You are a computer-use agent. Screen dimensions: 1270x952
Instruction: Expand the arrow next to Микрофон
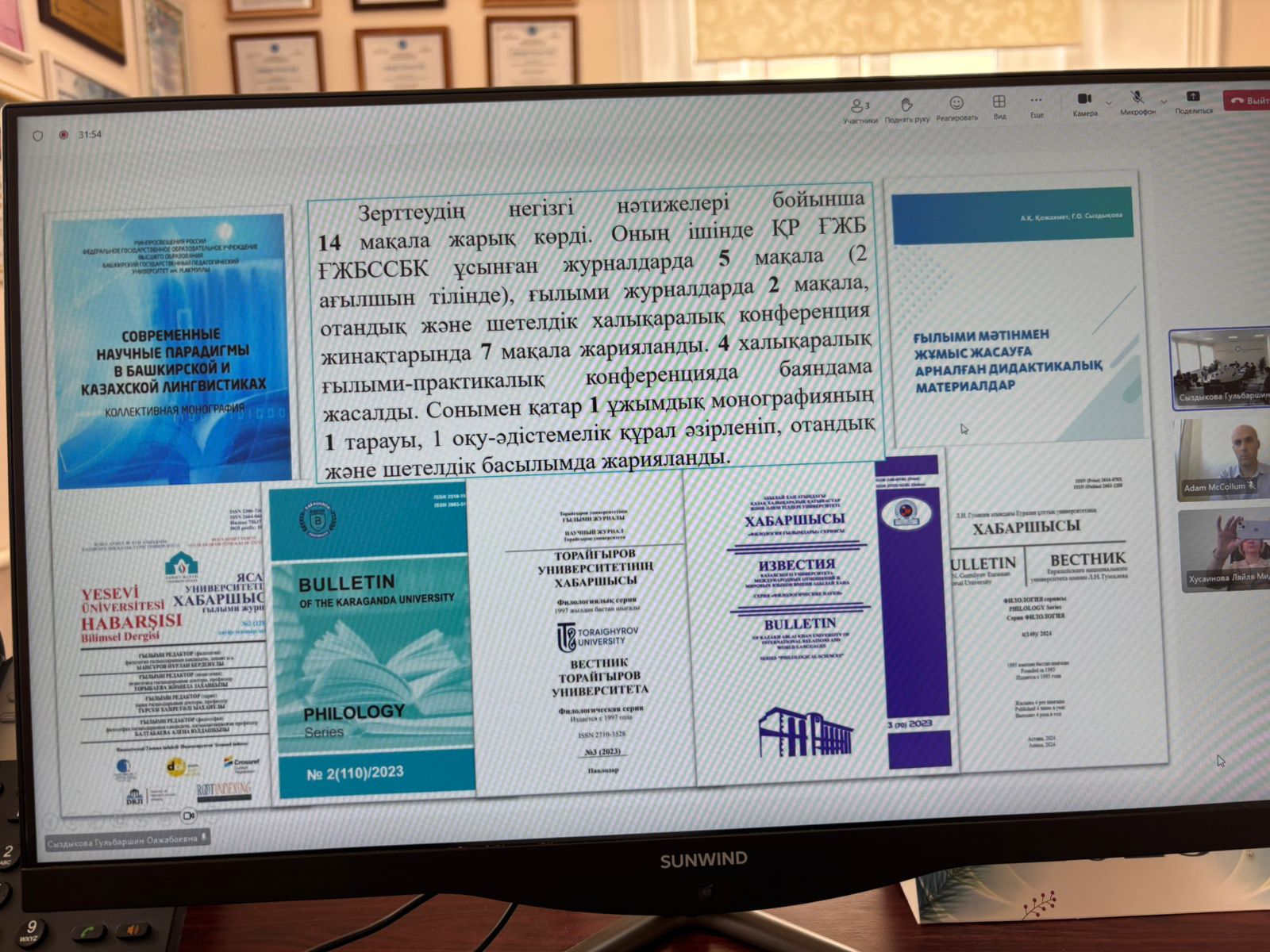1164,102
